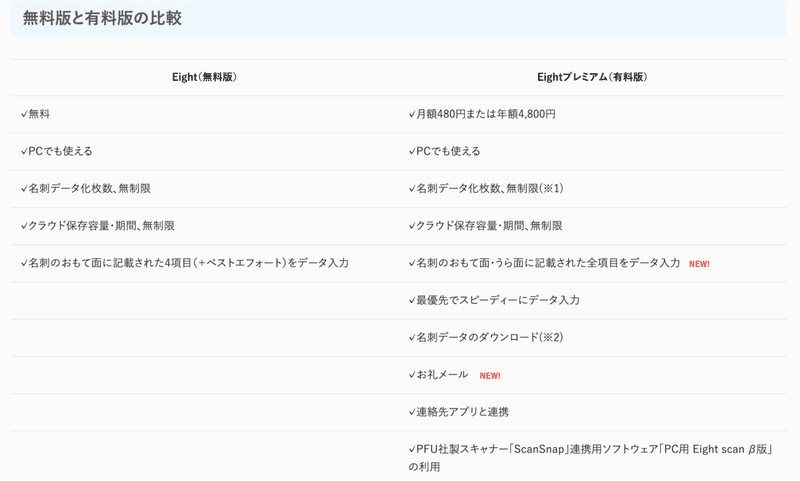Click 名刺データのダウンロード(※2)
The image size is (800, 481).
point(486,337)
